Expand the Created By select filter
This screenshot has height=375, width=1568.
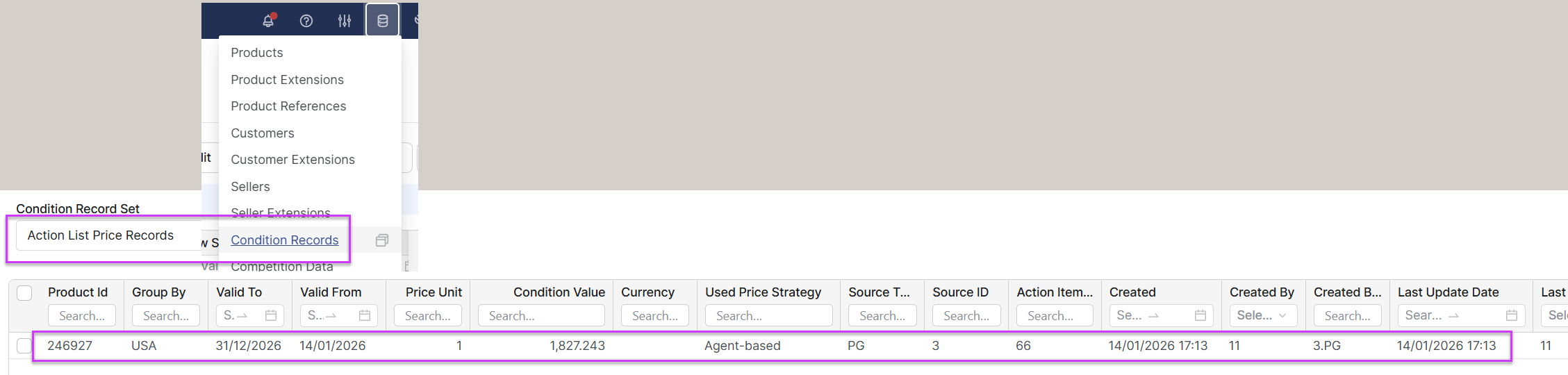1262,316
